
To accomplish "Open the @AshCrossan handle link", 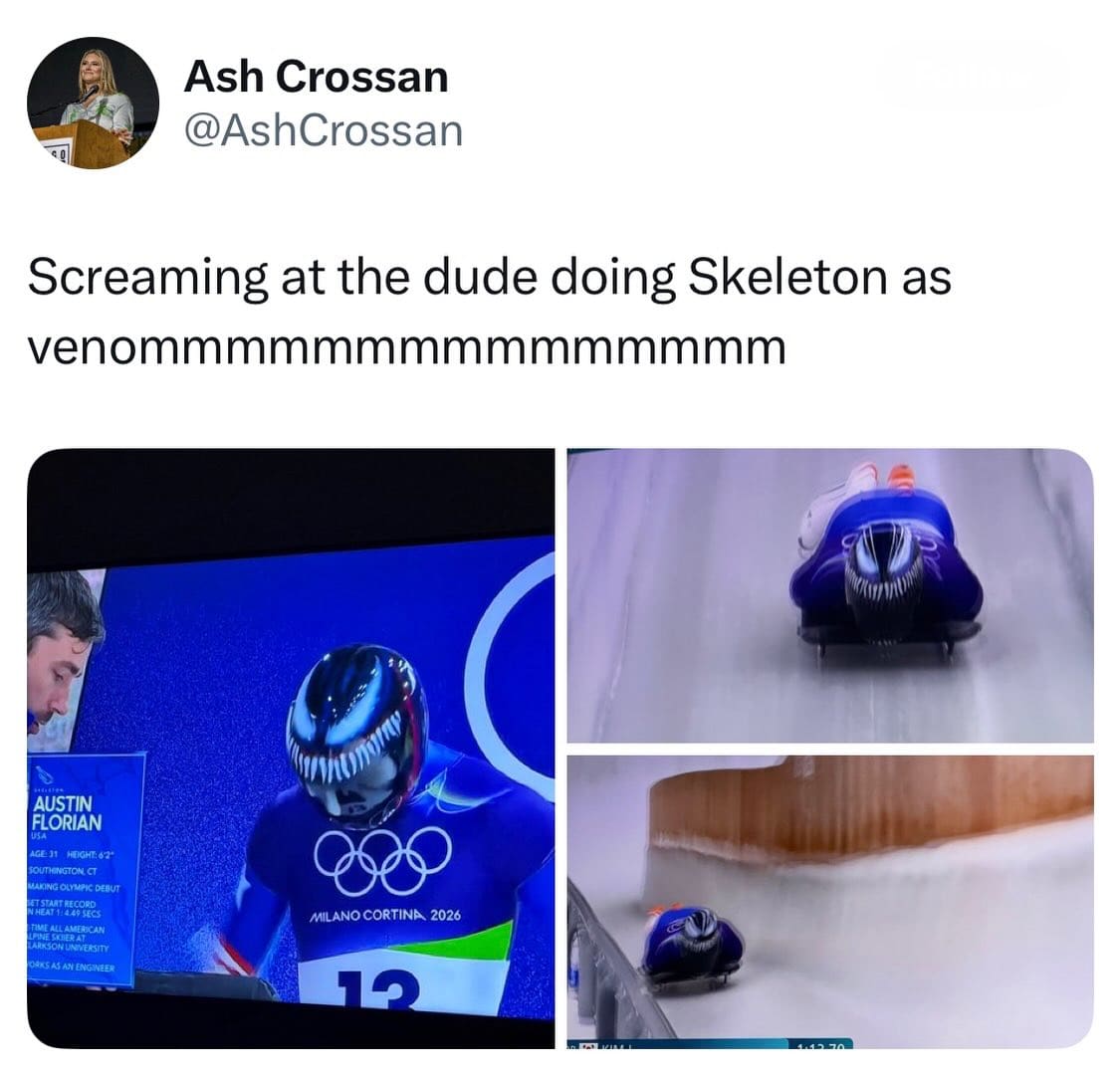I will tap(324, 131).
